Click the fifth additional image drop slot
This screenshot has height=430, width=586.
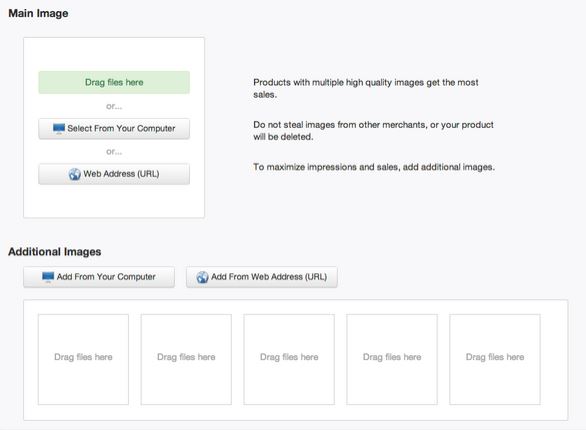tap(495, 359)
